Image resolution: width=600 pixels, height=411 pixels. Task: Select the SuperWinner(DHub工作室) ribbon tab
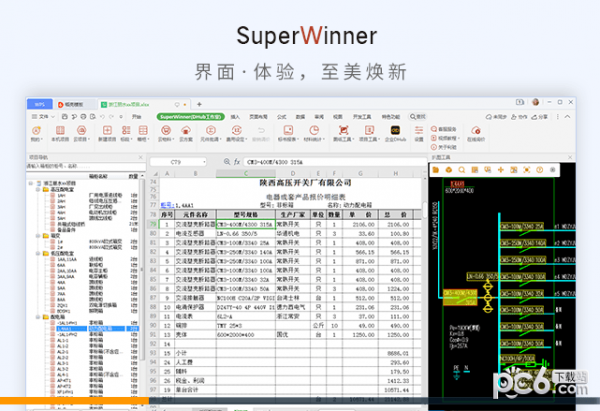191,117
